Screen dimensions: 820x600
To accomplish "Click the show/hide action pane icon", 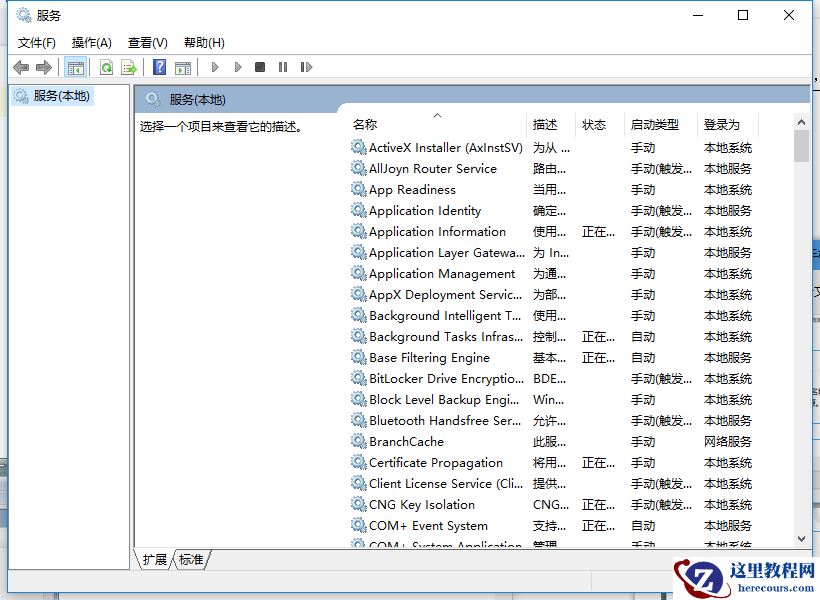I will [x=182, y=67].
